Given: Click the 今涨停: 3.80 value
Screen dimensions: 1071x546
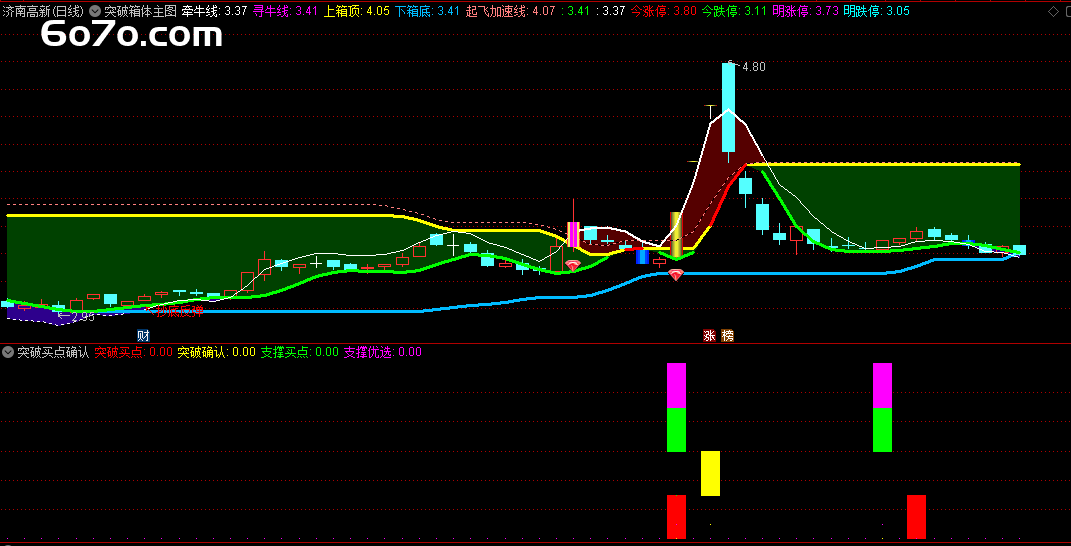Looking at the screenshot, I should (663, 11).
